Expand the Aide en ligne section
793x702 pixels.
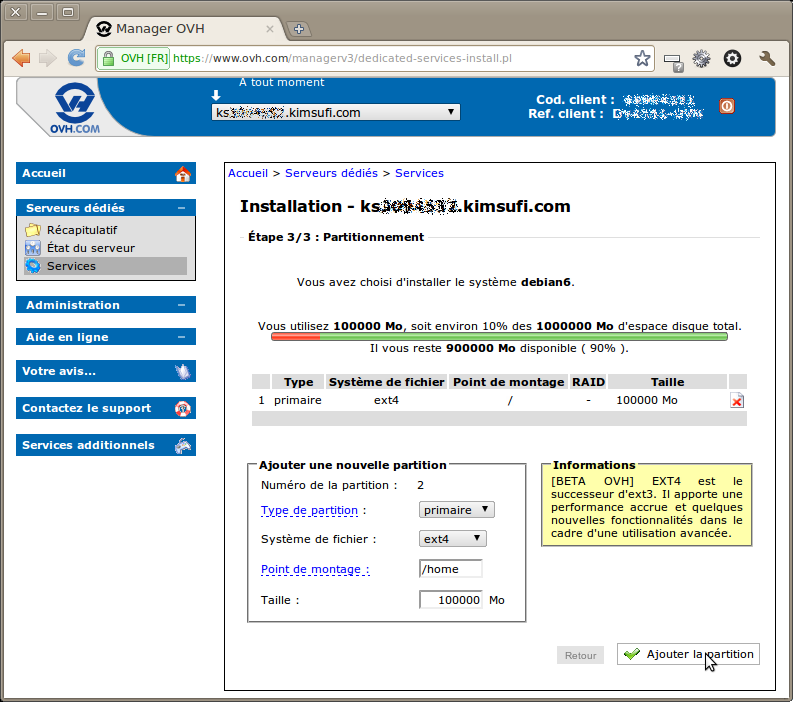182,337
